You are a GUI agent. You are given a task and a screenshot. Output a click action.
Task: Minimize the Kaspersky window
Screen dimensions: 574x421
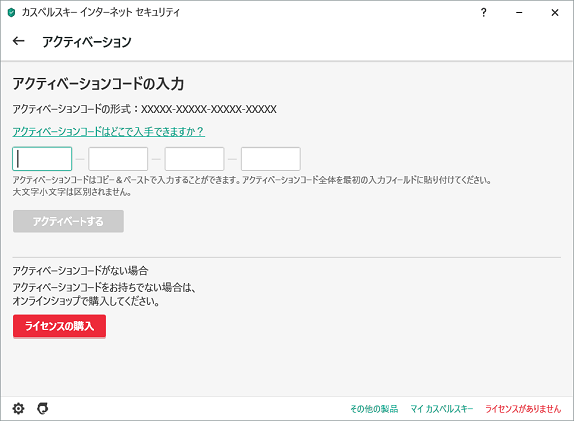[519, 13]
